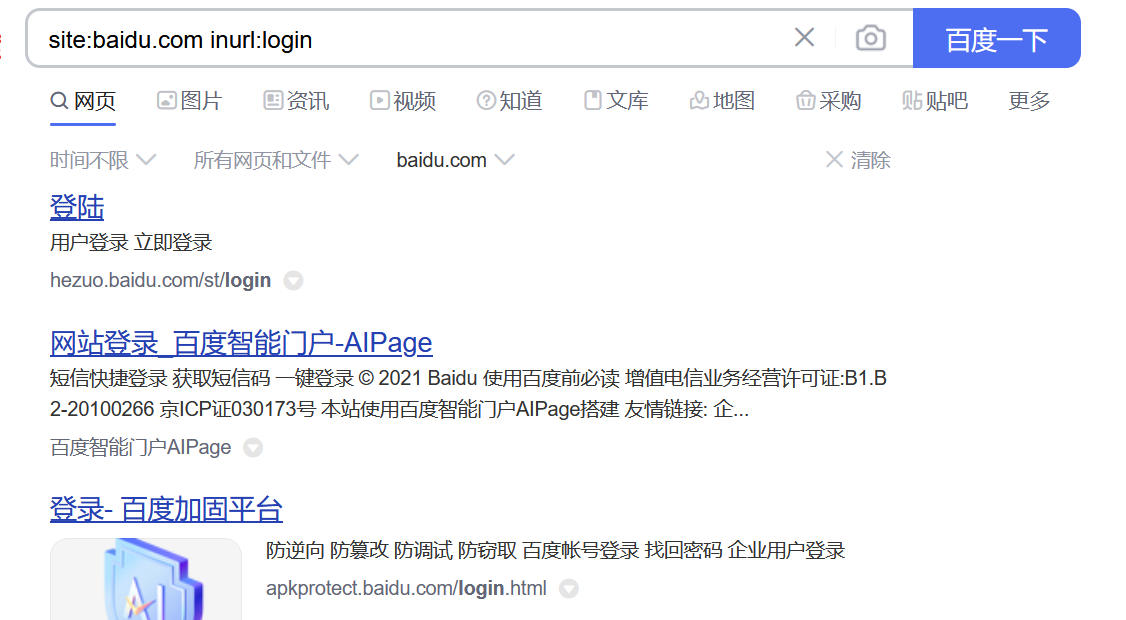
Task: Switch to the 网页 tab
Action: tap(82, 100)
